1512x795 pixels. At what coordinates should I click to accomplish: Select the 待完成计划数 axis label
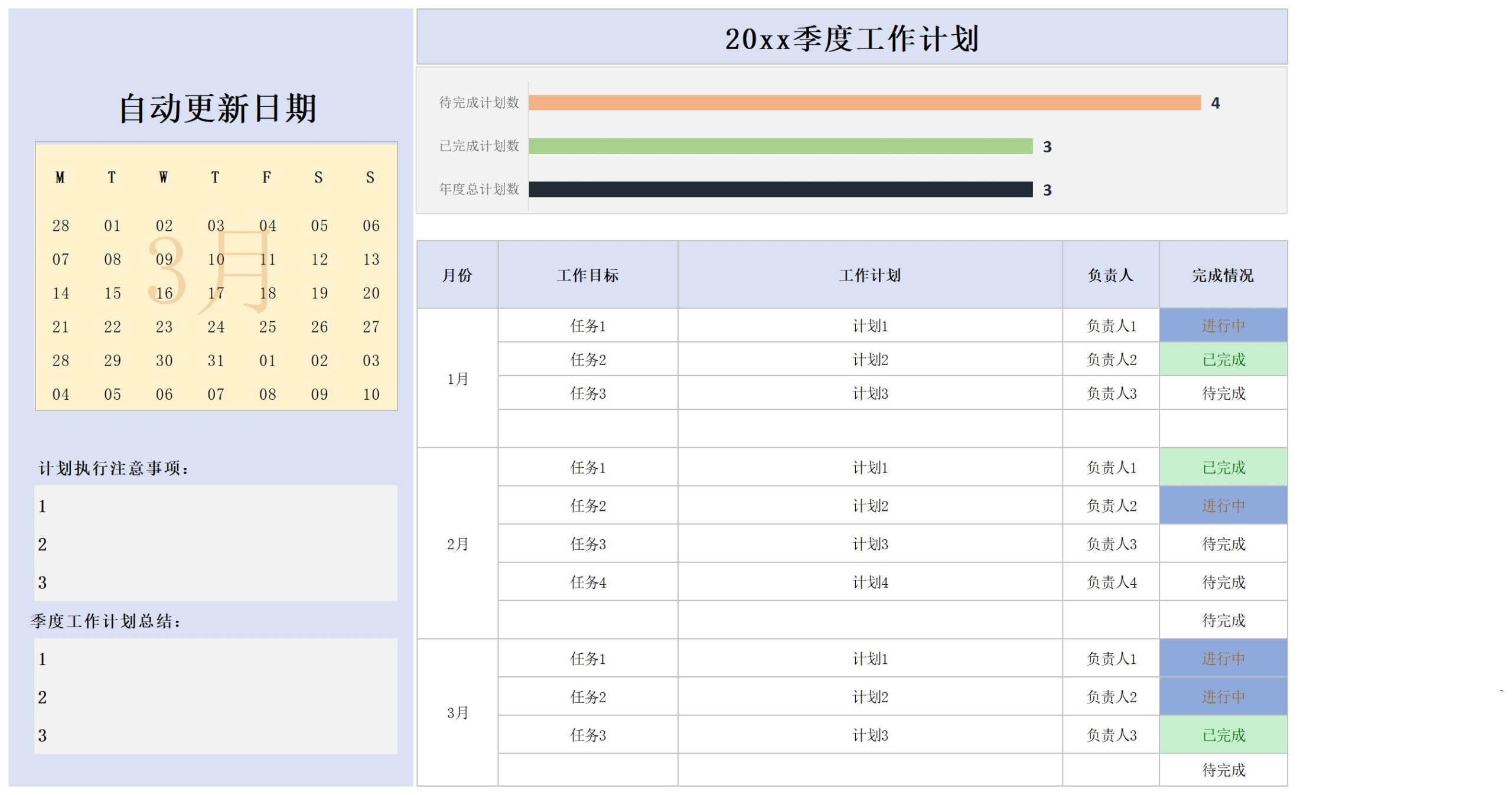point(479,103)
